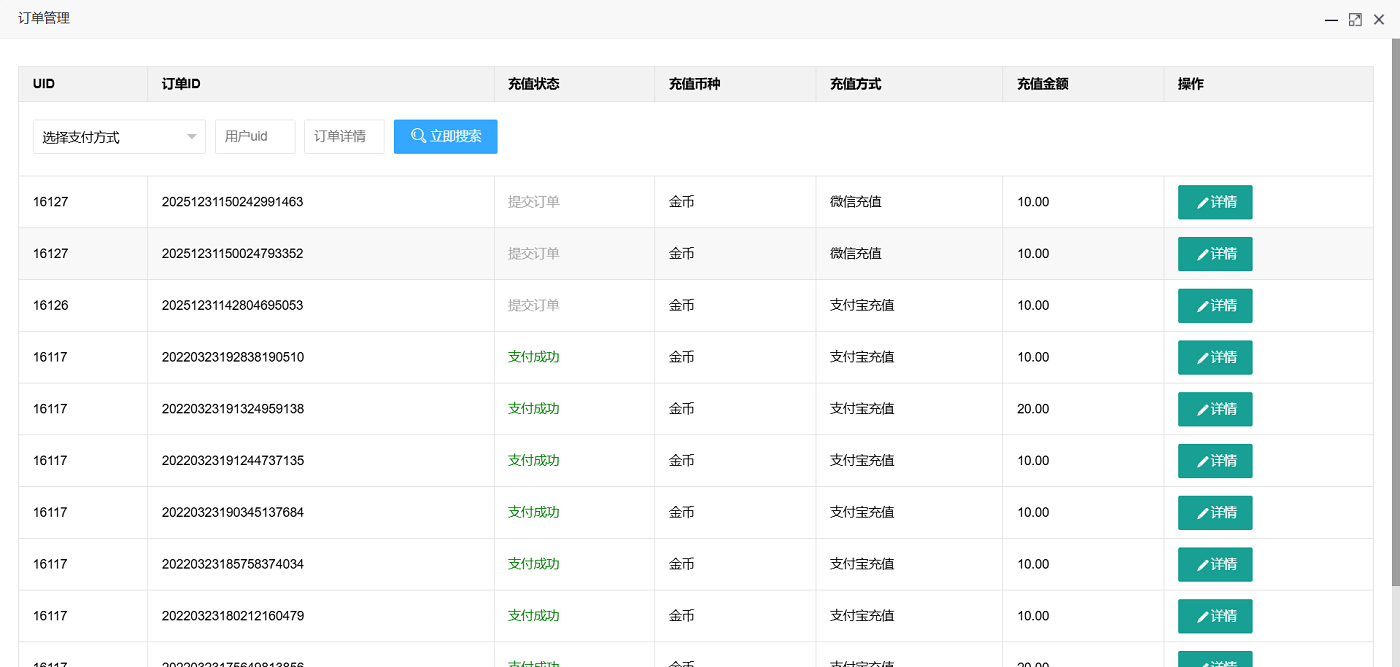Image resolution: width=1400 pixels, height=667 pixels.
Task: Click pencil icon for order 20220323185758374034
Action: click(x=1203, y=566)
